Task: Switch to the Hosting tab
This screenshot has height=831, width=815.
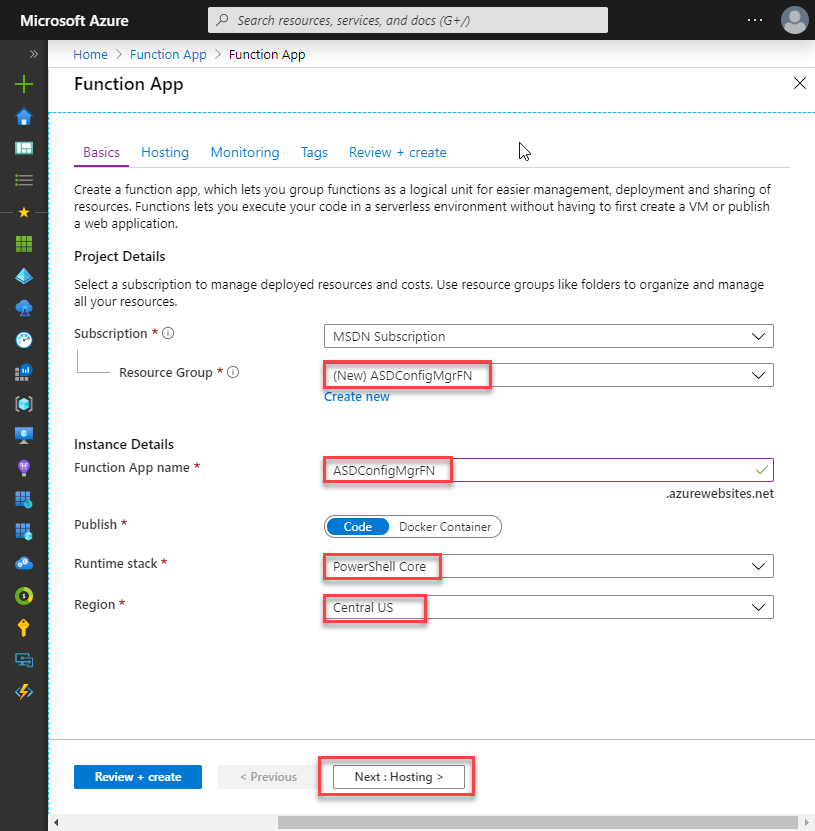Action: 165,153
